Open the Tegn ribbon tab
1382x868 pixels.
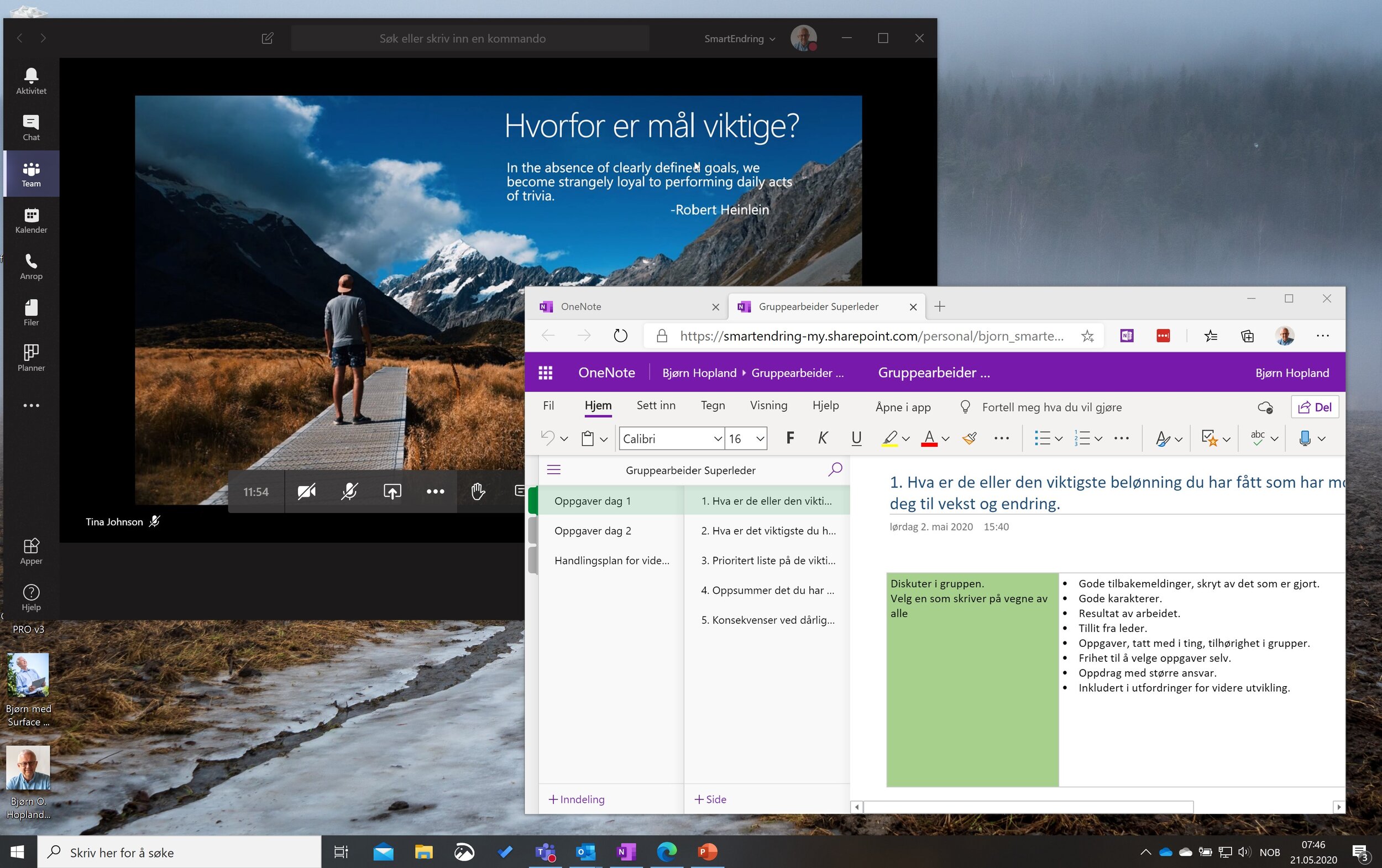[712, 405]
